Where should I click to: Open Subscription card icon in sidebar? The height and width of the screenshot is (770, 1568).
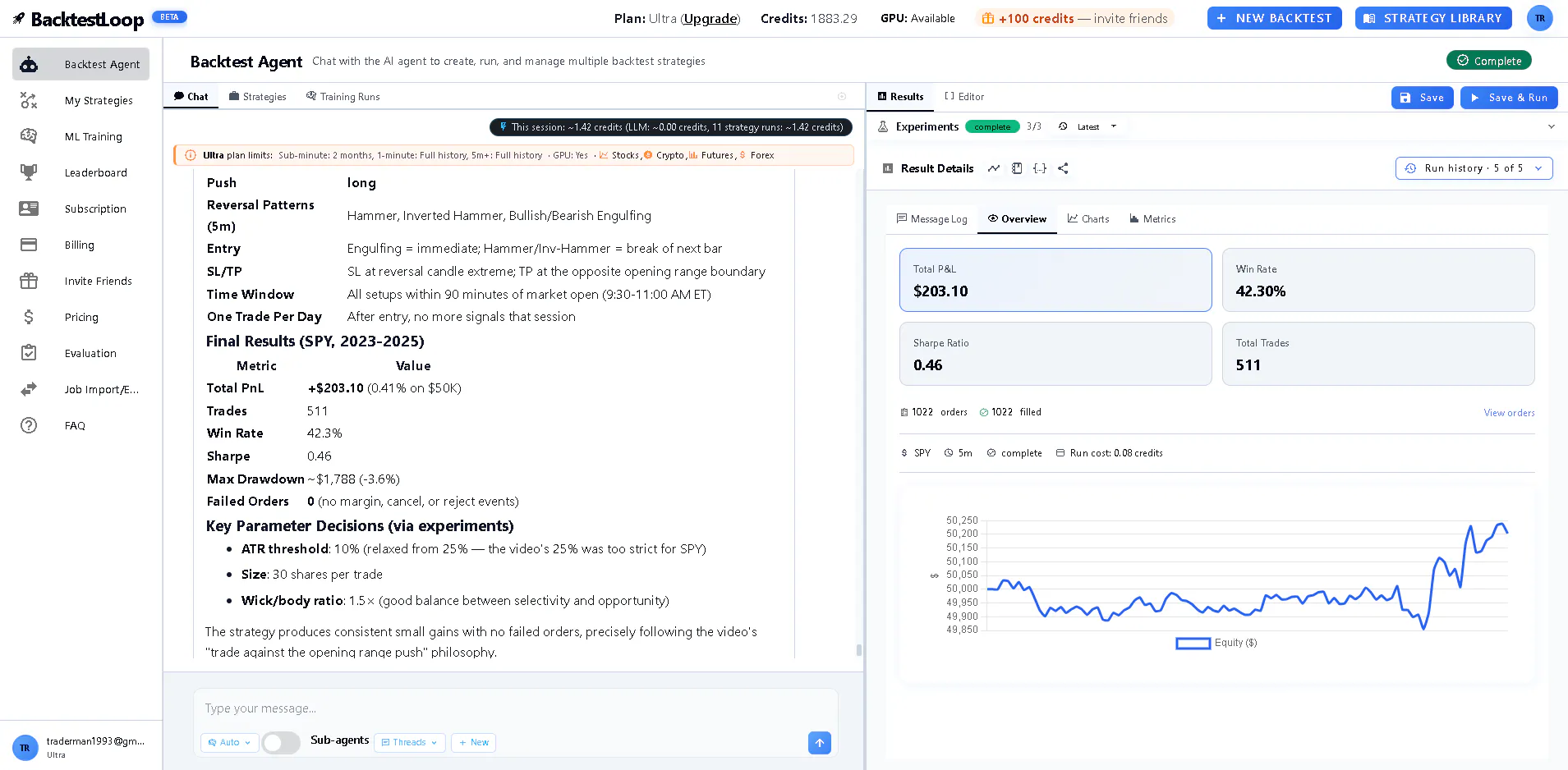click(x=29, y=209)
